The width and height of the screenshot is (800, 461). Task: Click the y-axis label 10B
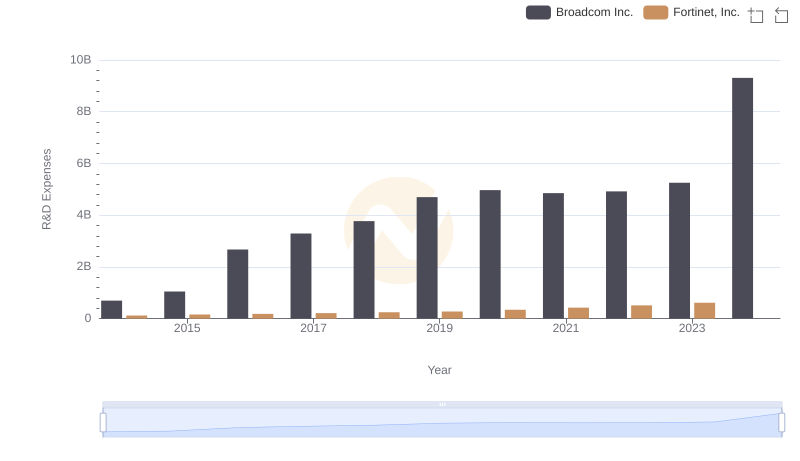(81, 60)
